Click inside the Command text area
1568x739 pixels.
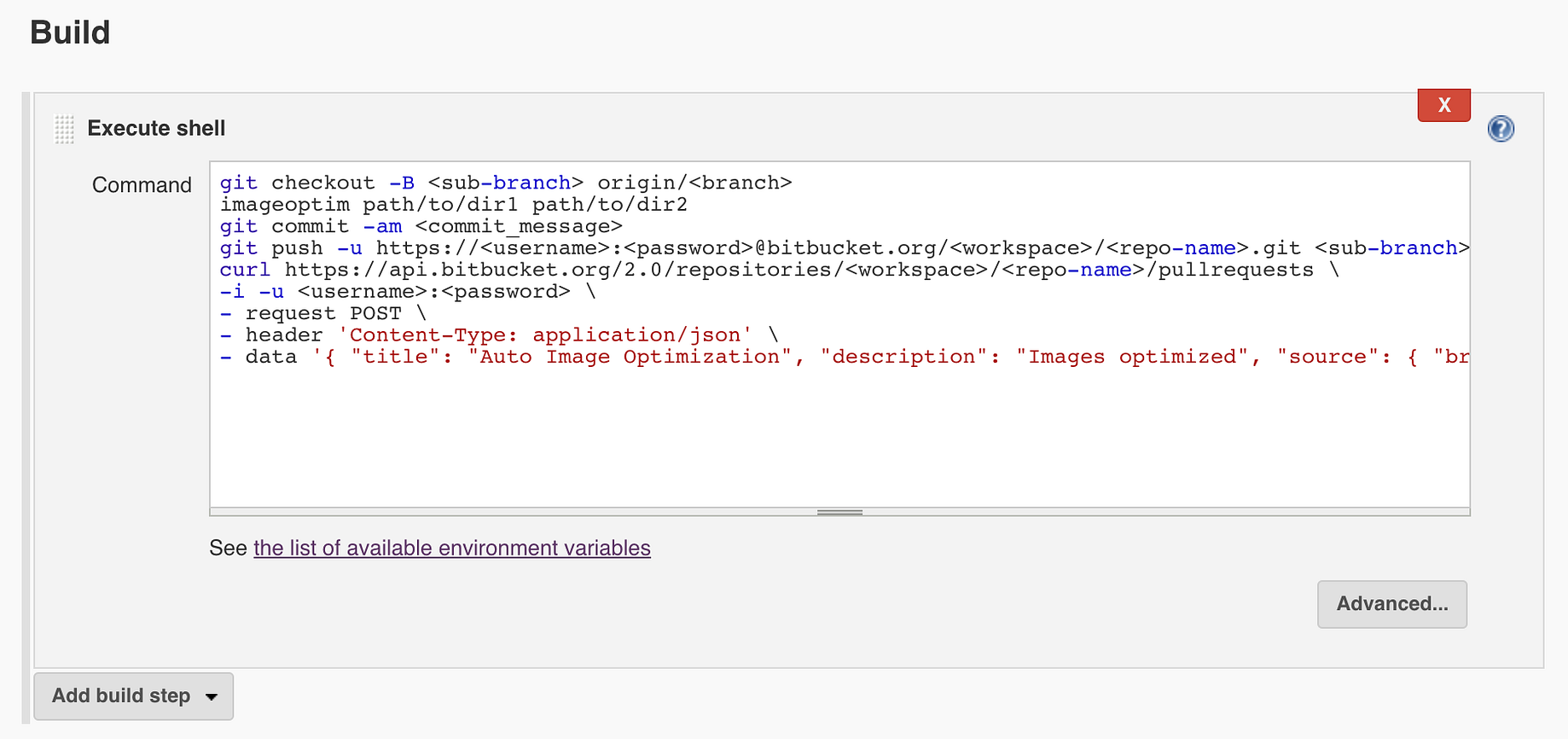tap(839, 334)
